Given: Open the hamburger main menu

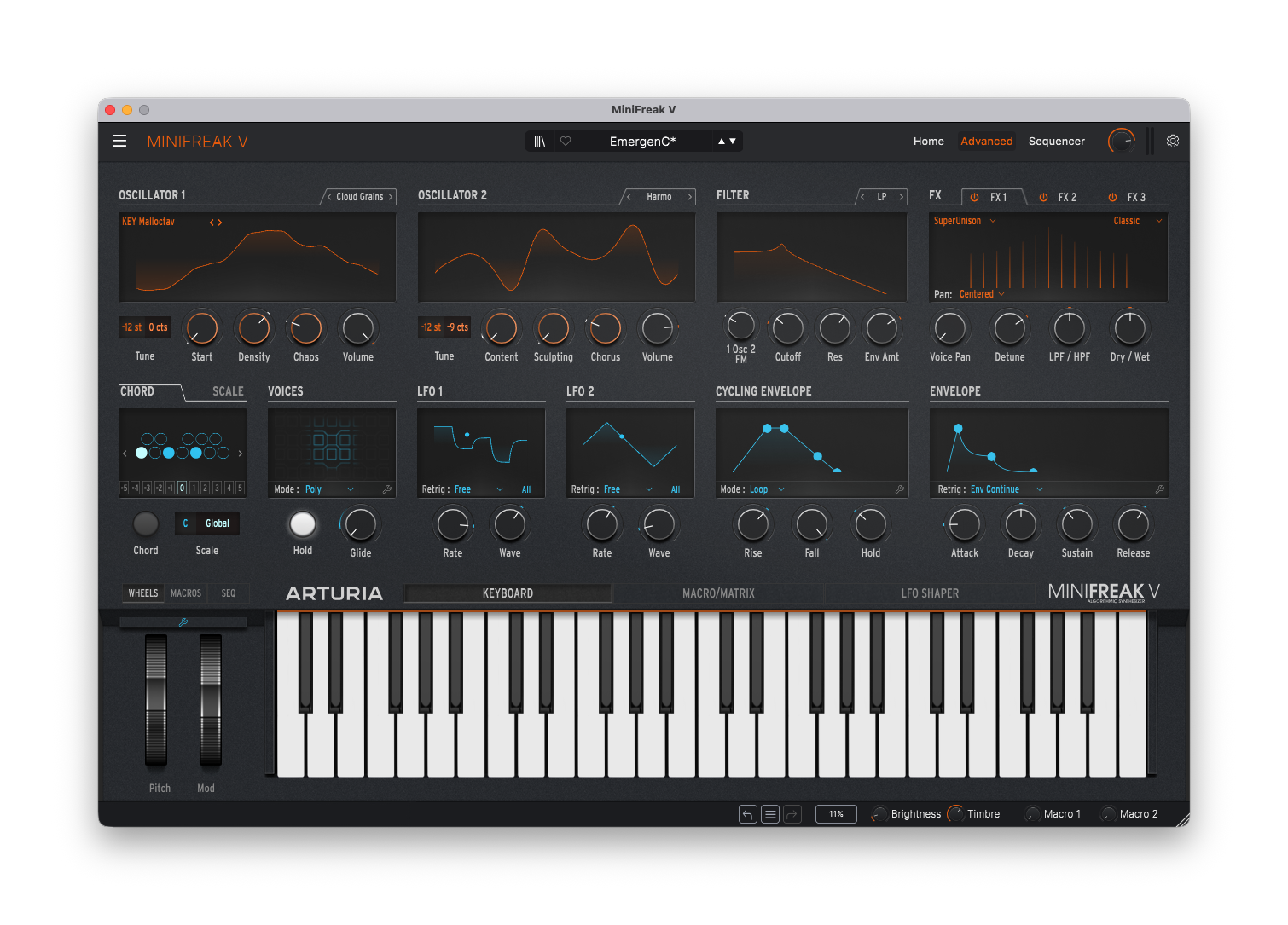Looking at the screenshot, I should tap(119, 142).
